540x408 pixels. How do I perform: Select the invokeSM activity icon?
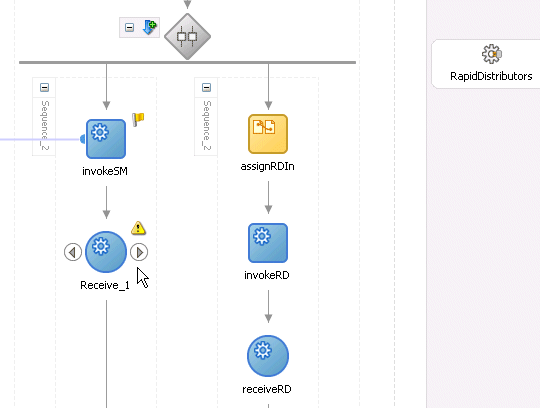(106, 139)
